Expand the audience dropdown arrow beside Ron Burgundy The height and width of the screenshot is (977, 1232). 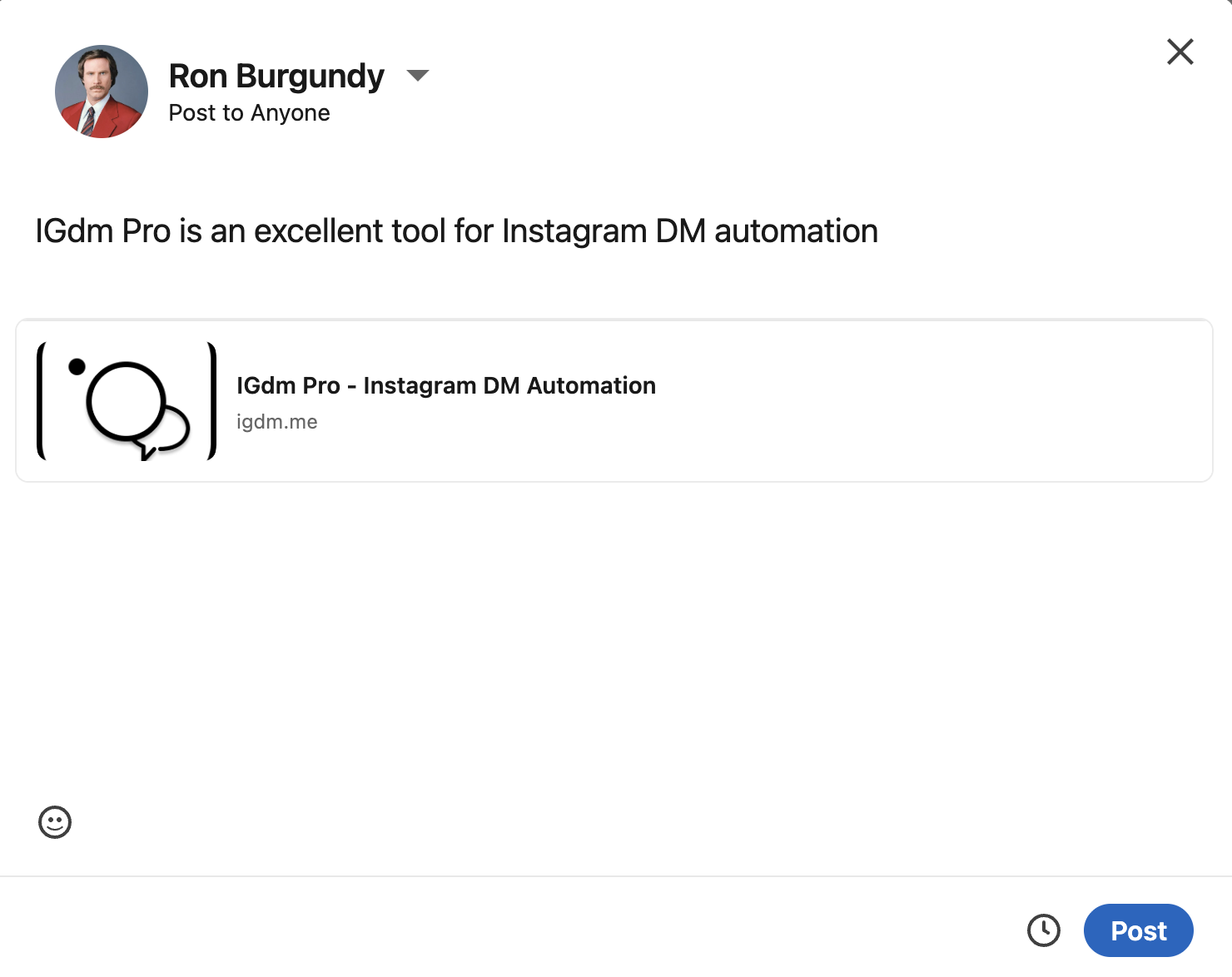point(417,76)
